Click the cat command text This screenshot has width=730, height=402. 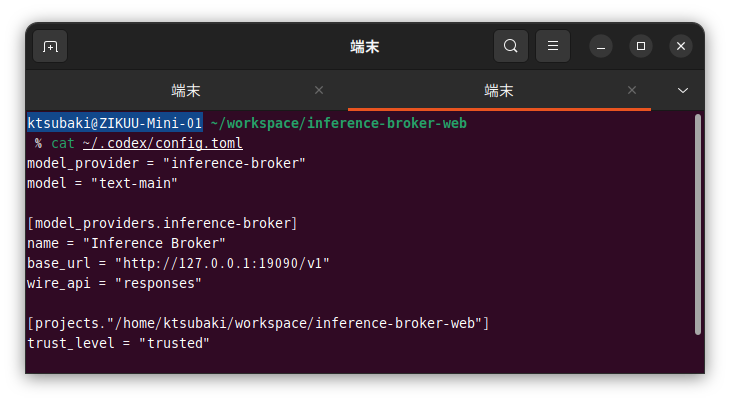(x=63, y=143)
